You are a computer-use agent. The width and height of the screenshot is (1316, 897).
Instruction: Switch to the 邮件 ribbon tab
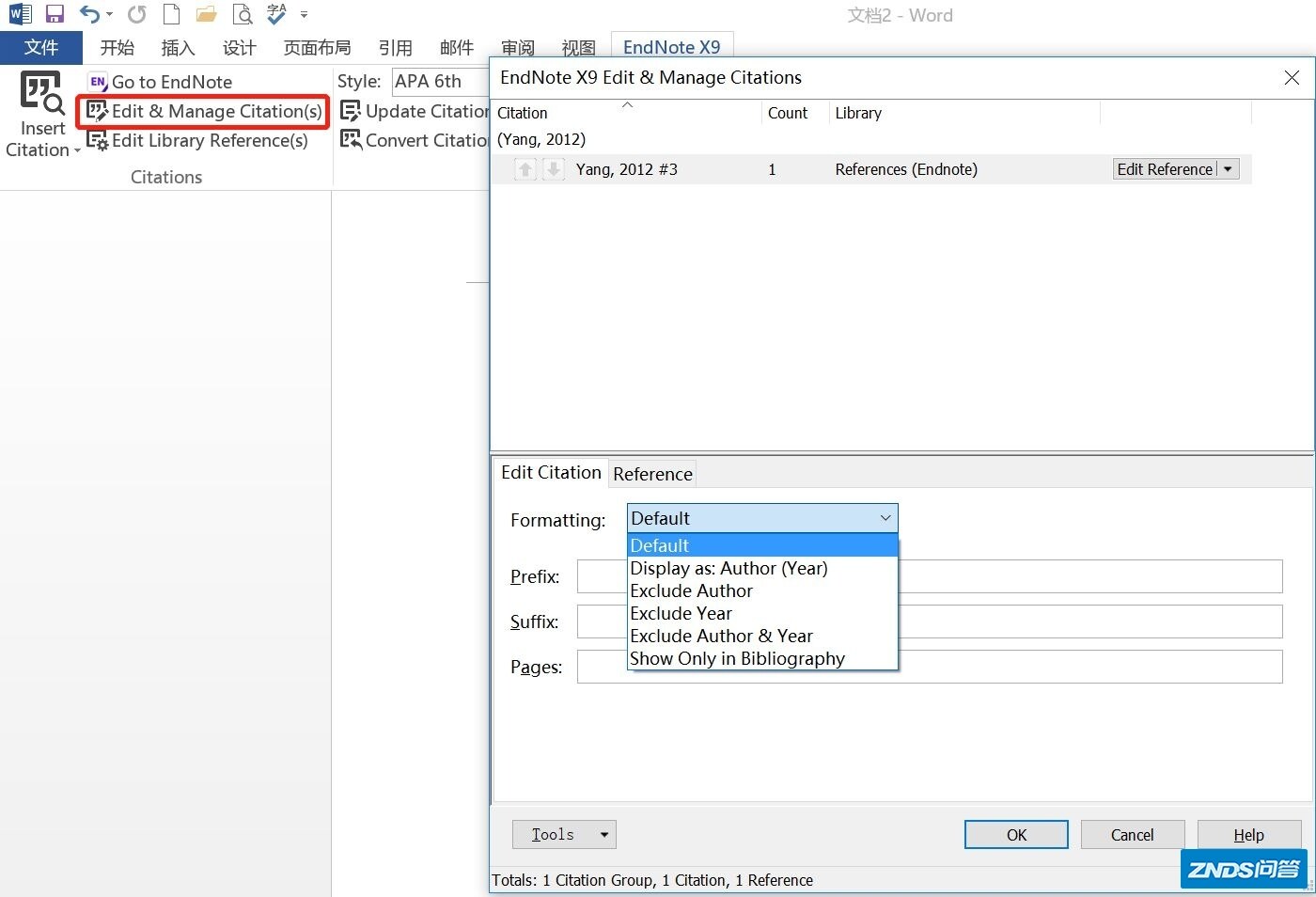point(457,47)
